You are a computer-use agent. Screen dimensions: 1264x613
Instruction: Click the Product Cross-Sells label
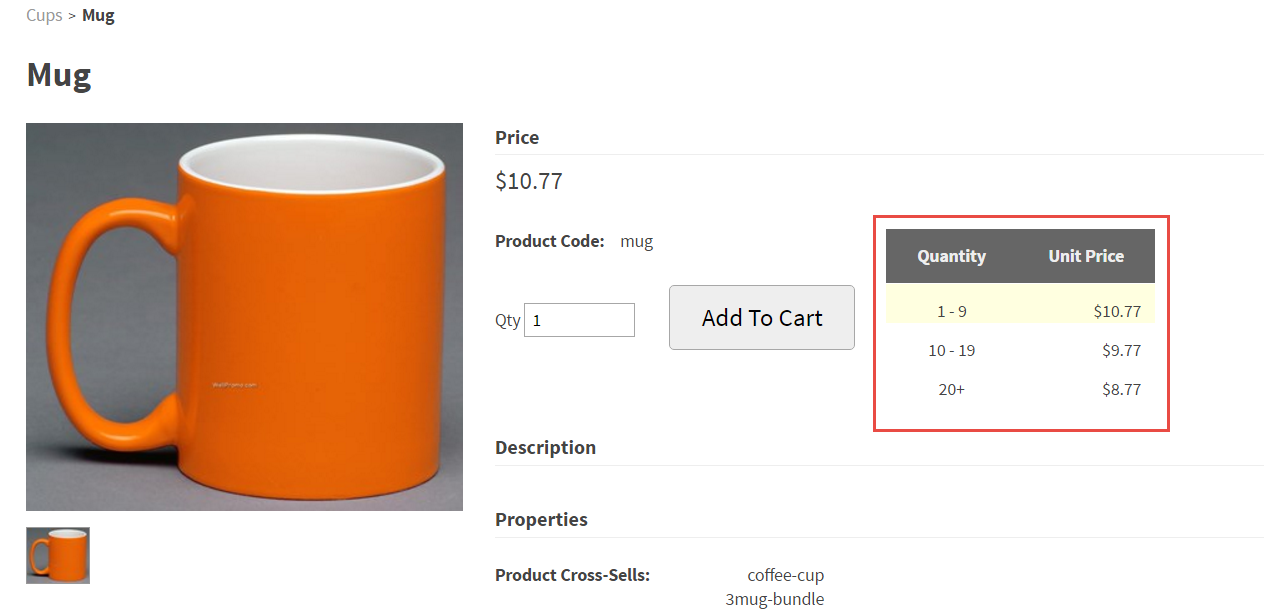tap(572, 575)
